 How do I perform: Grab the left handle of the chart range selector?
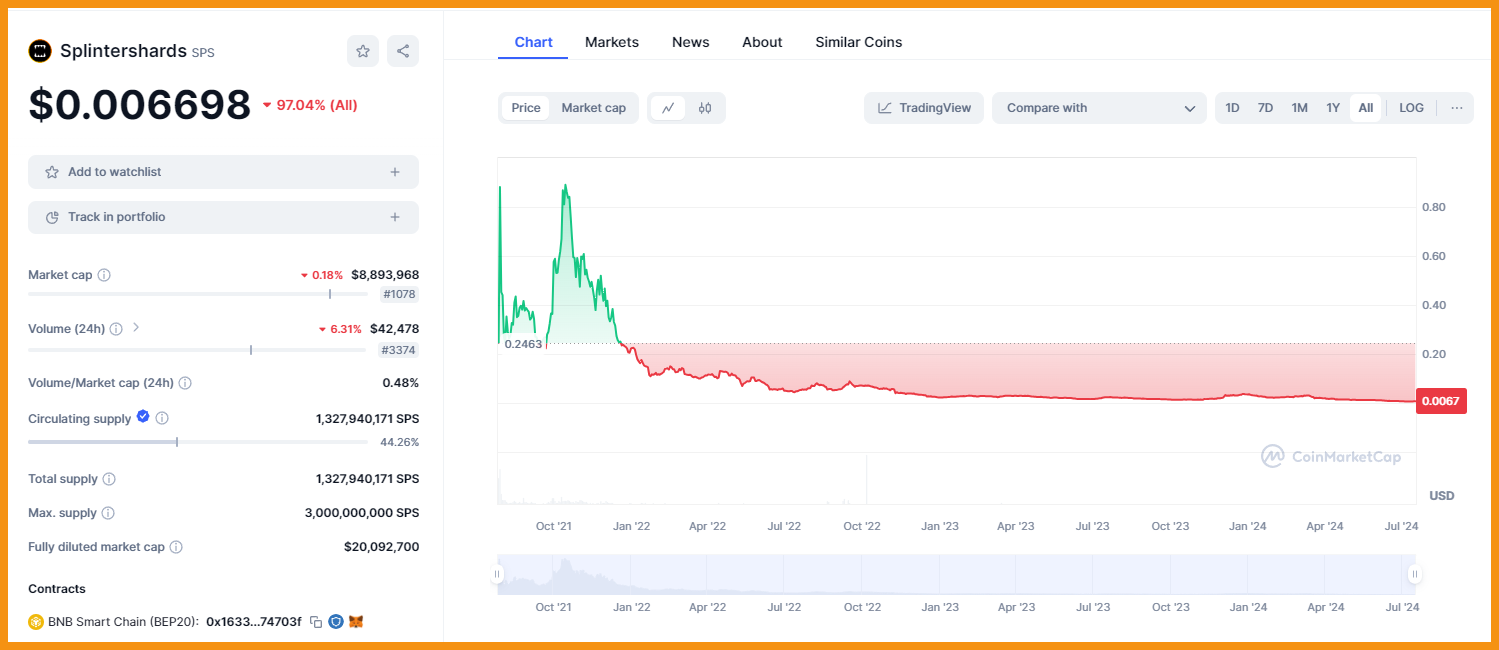pyautogui.click(x=497, y=575)
